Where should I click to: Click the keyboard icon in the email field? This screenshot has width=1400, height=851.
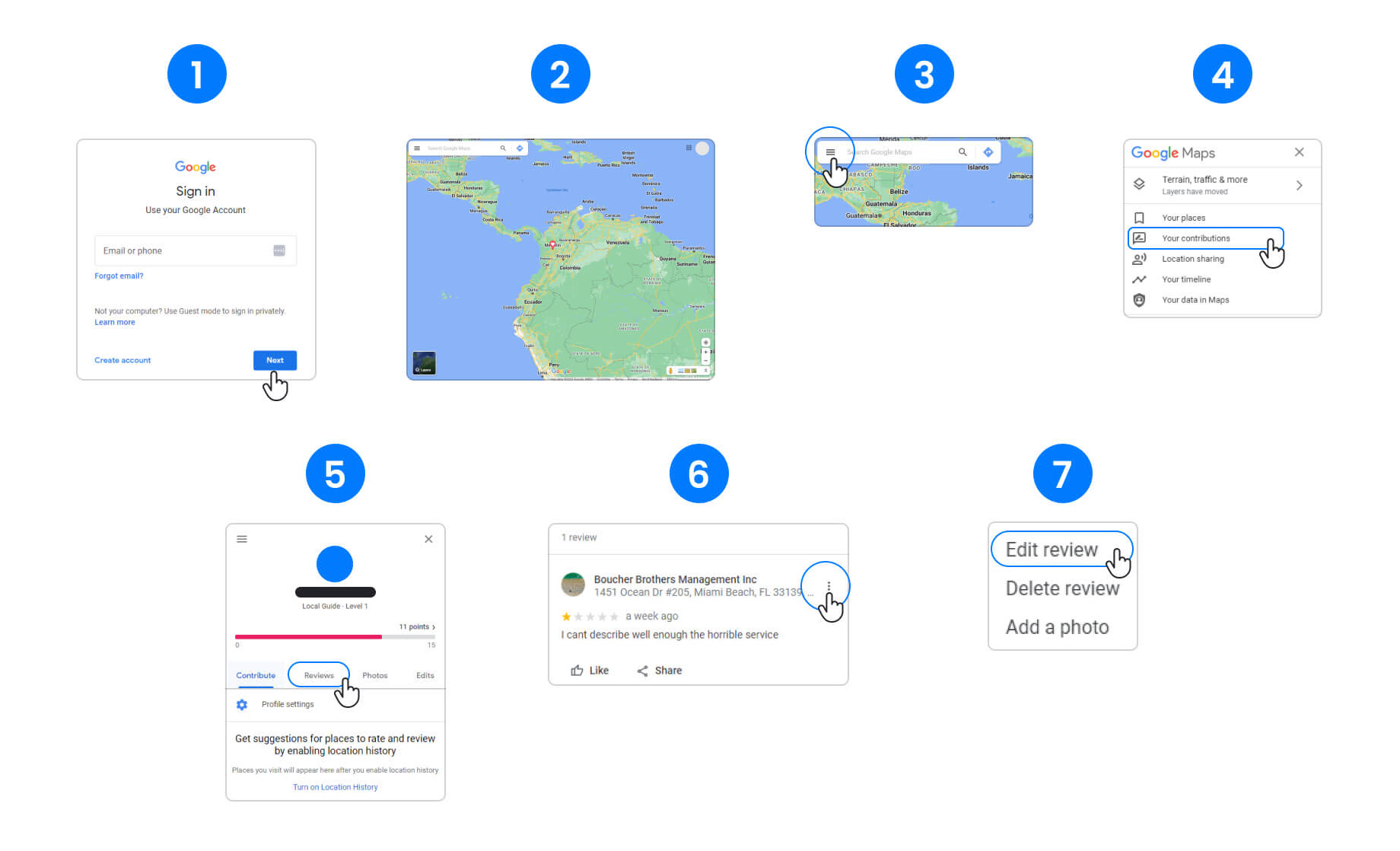pyautogui.click(x=279, y=250)
